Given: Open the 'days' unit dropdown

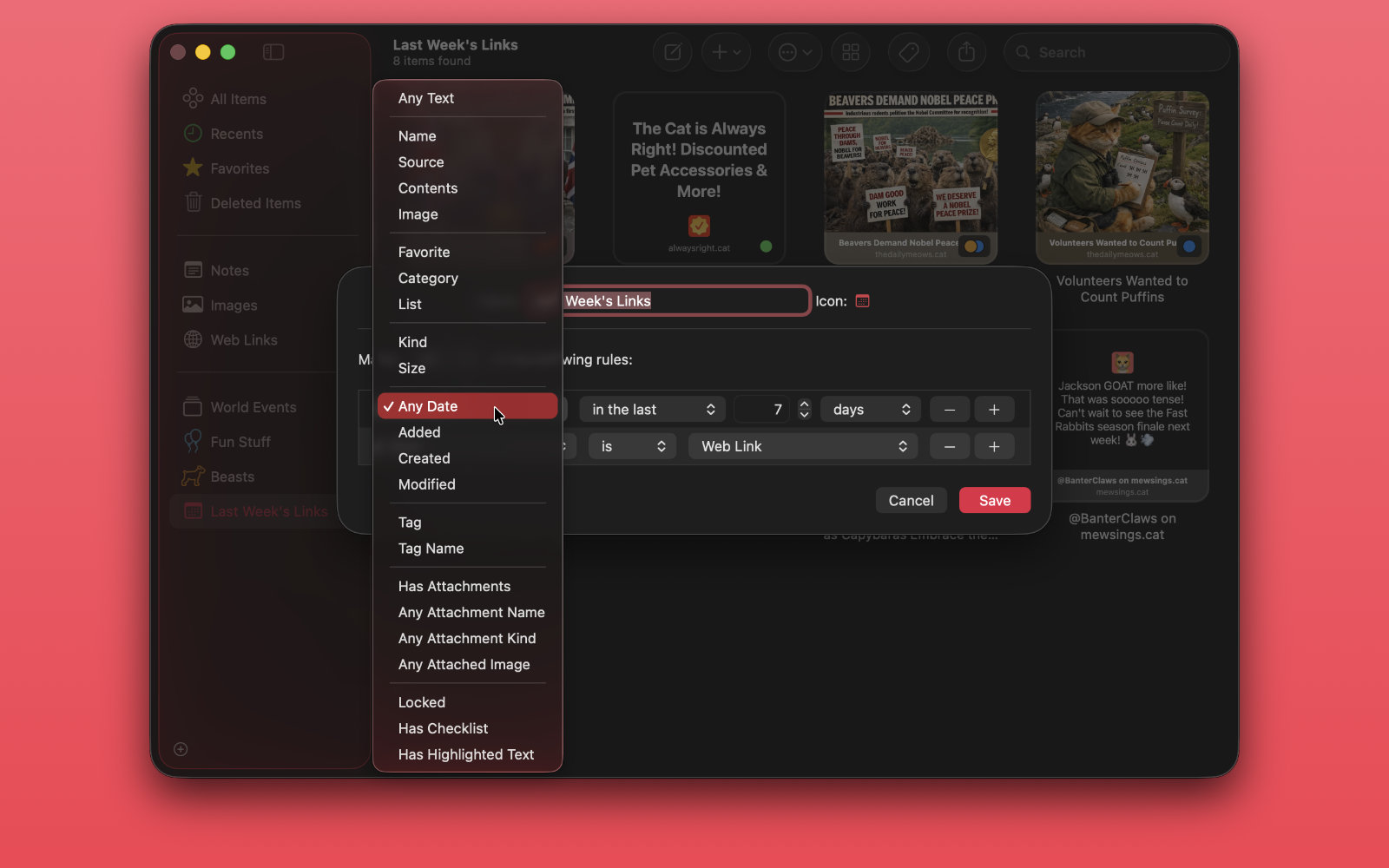Looking at the screenshot, I should click(x=869, y=409).
